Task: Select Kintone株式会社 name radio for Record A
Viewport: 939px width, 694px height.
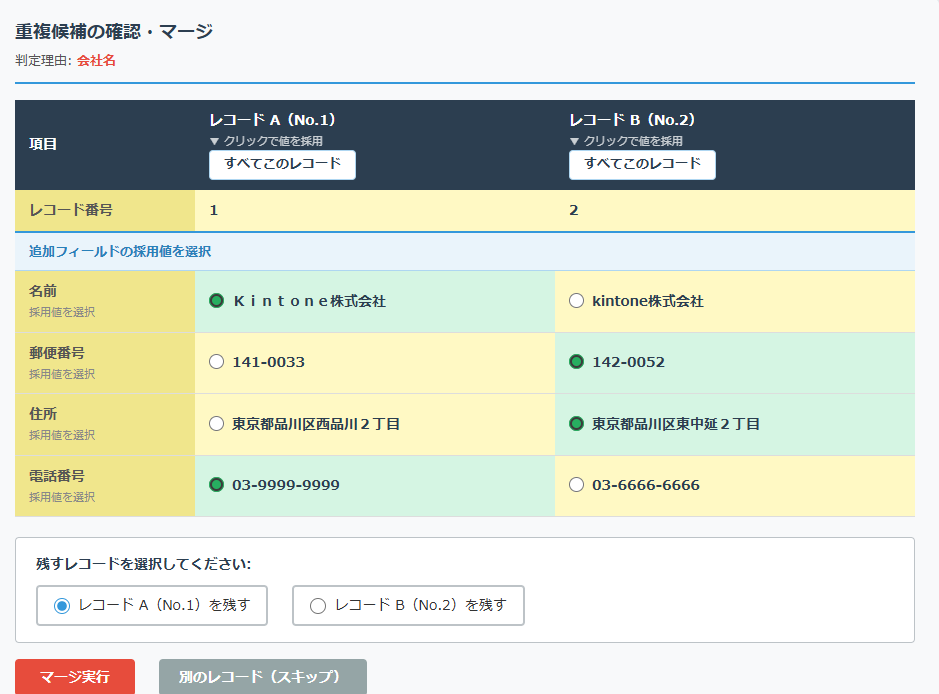Action: click(216, 301)
